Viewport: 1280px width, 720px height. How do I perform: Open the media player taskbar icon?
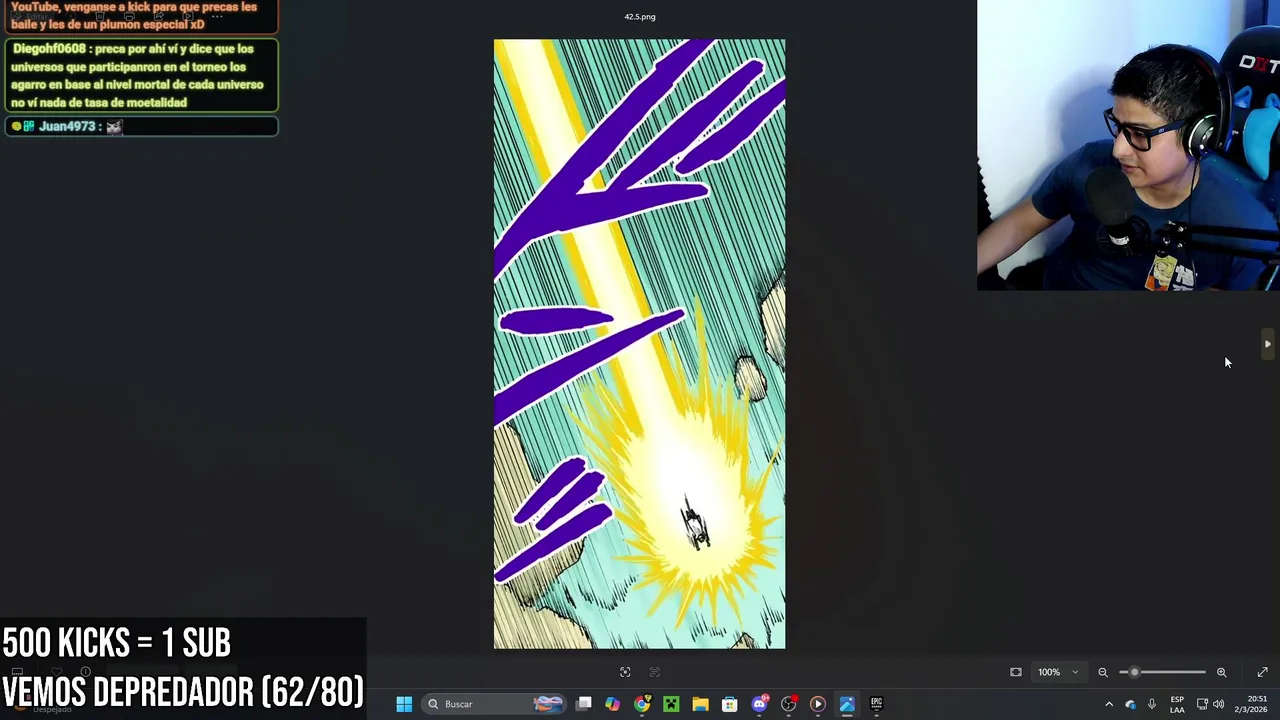(x=817, y=704)
